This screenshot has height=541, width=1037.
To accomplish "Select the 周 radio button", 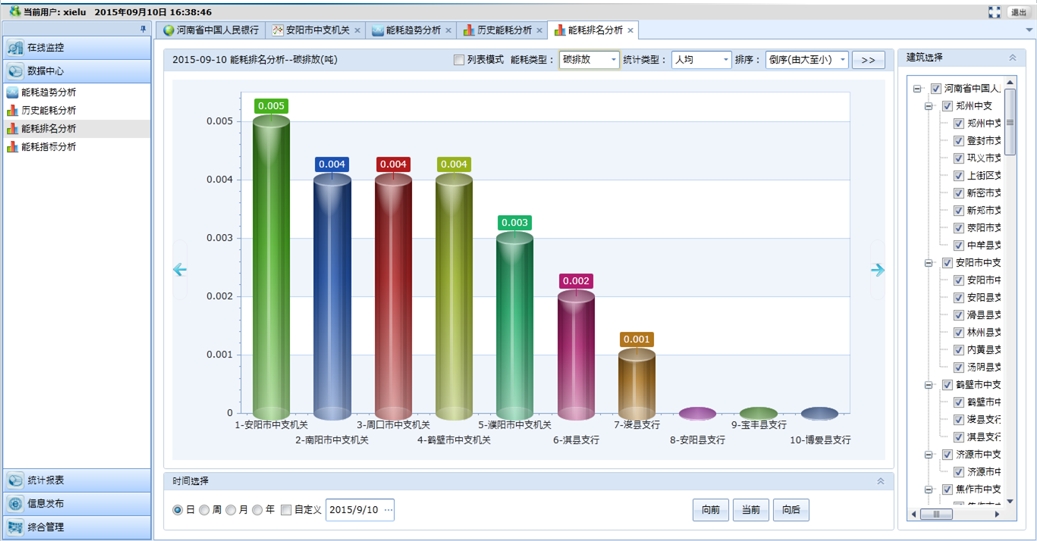I will coord(204,510).
